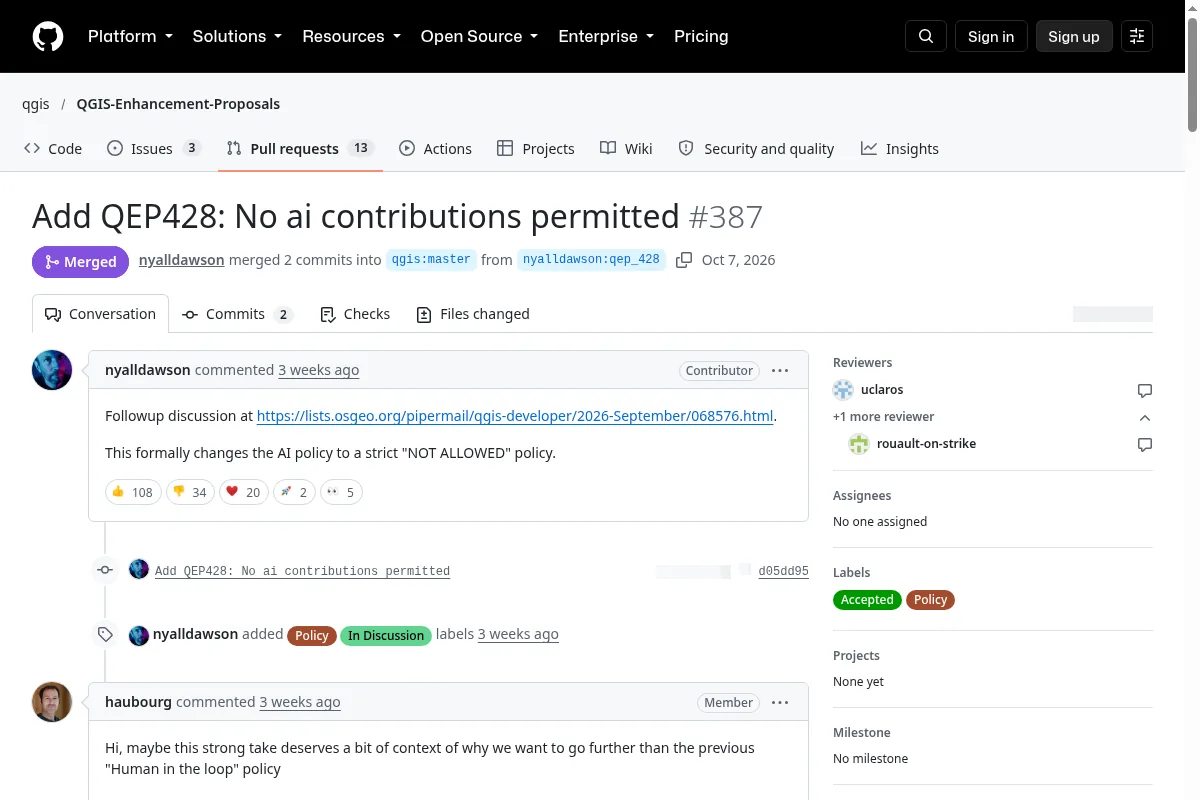The image size is (1200, 800).
Task: Click the Oct 7, 2026 date
Action: 738,260
